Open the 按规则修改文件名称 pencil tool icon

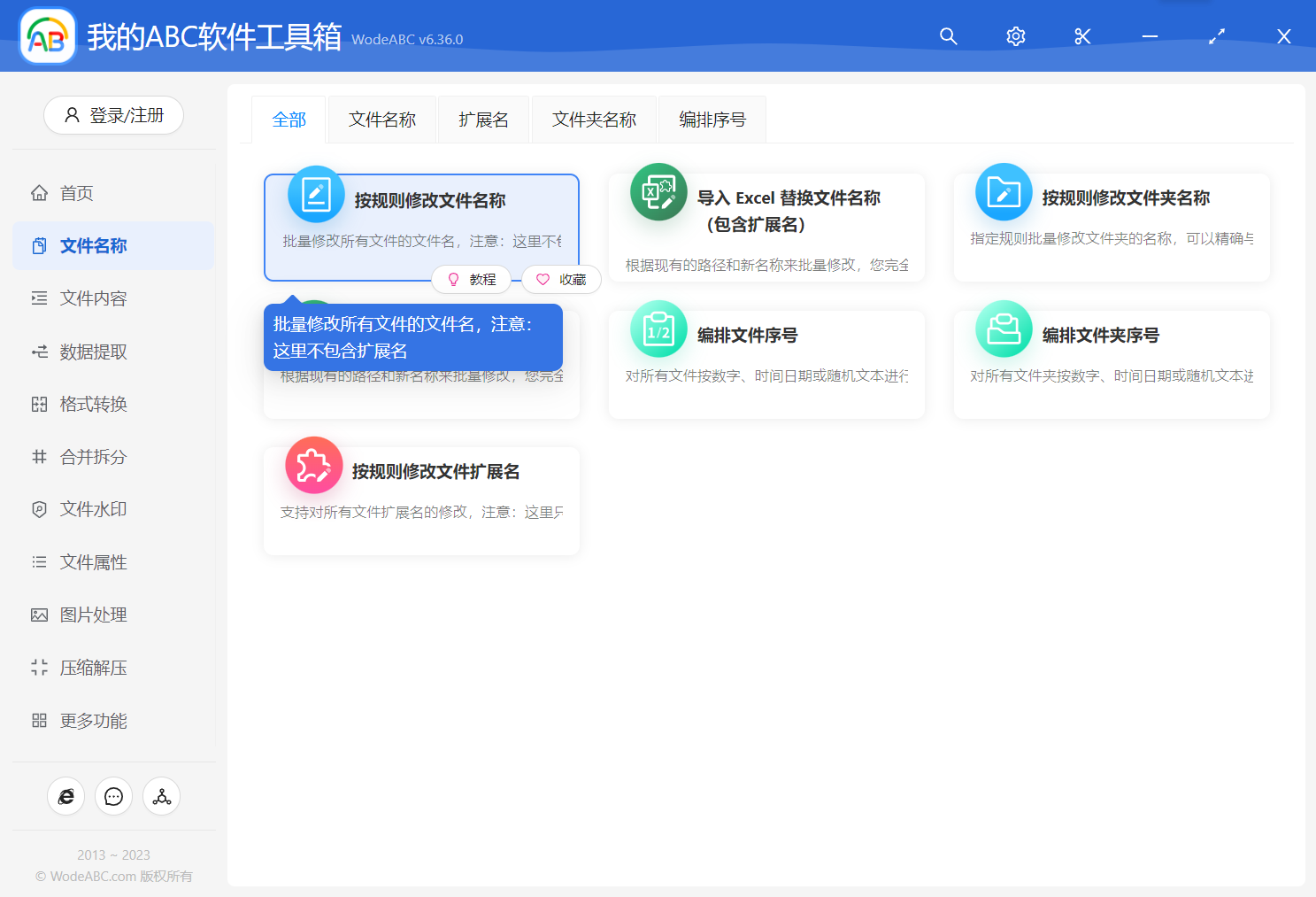[x=316, y=192]
